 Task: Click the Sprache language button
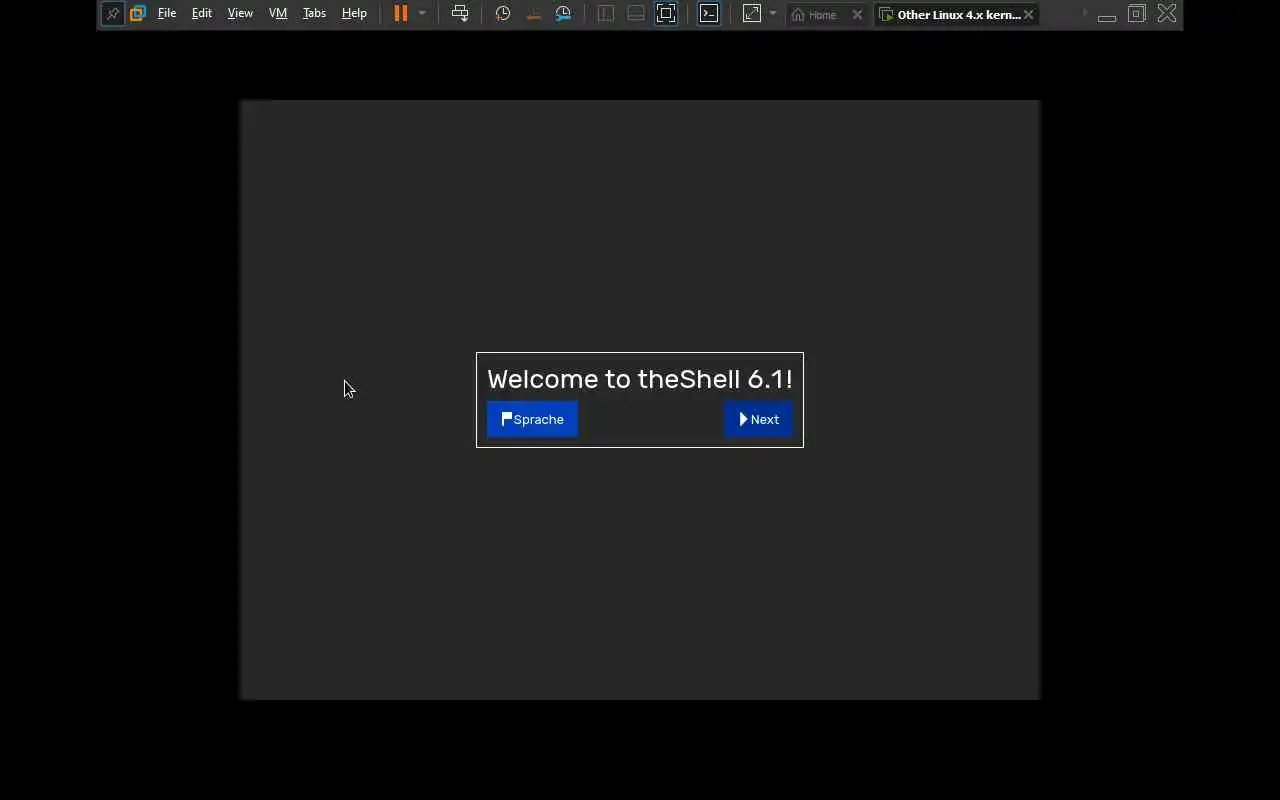(532, 419)
